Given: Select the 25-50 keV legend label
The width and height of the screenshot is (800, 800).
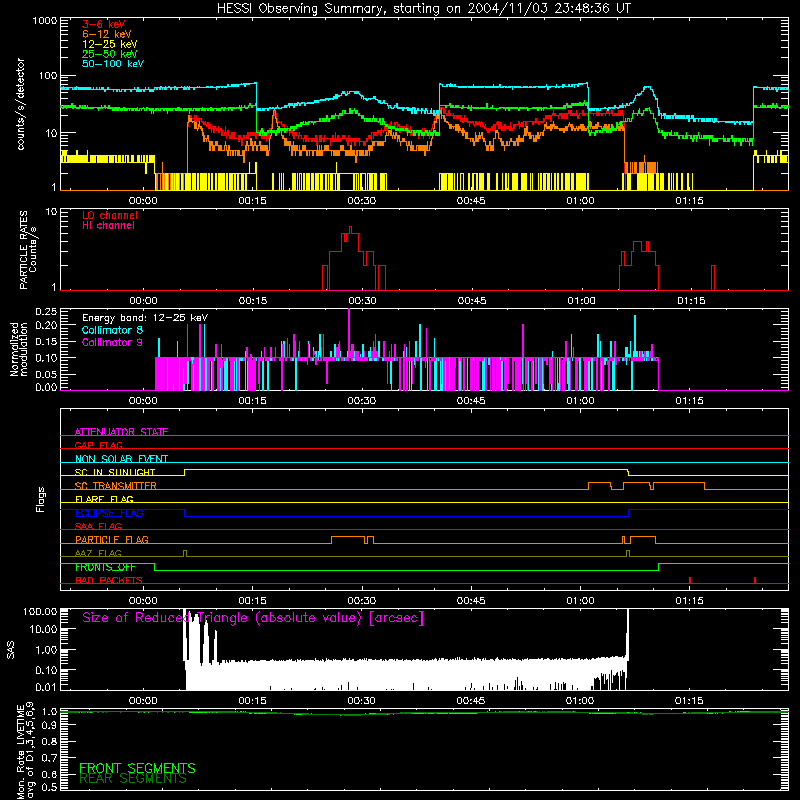Looking at the screenshot, I should click(x=110, y=54).
